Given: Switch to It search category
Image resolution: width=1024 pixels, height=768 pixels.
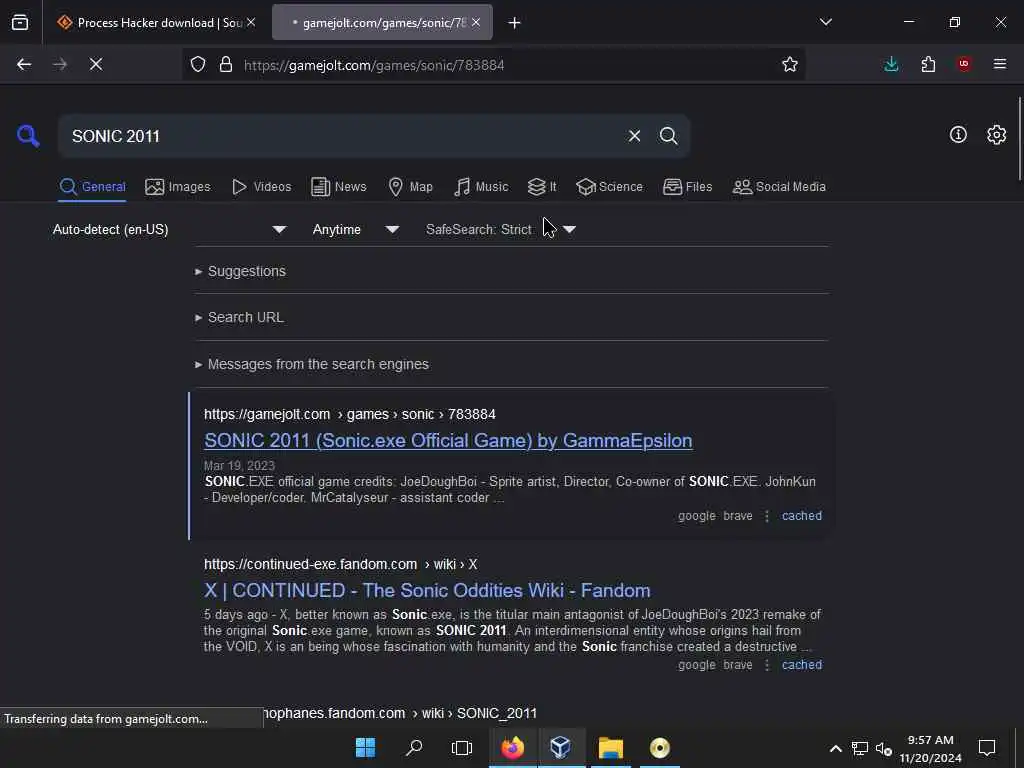Looking at the screenshot, I should tap(542, 187).
